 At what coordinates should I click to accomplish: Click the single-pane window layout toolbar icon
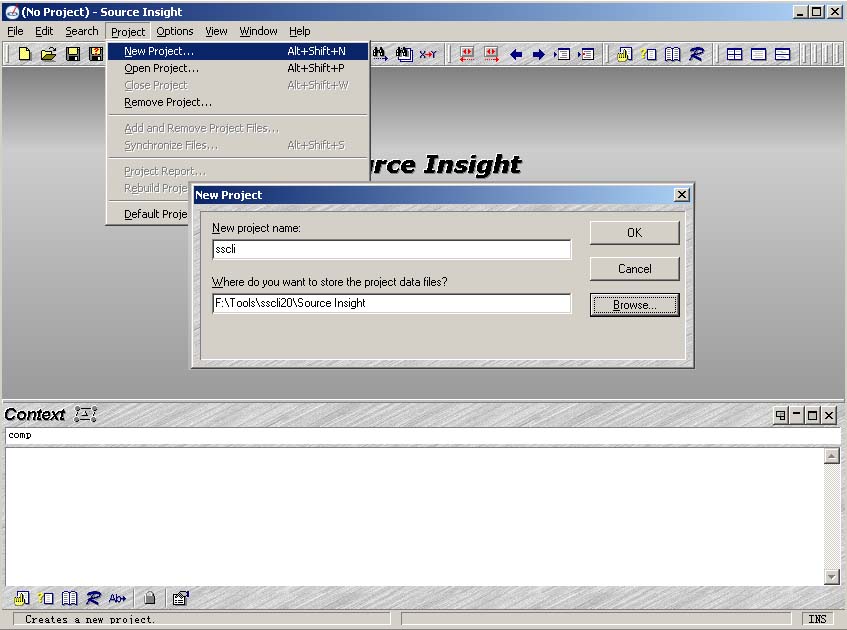758,54
